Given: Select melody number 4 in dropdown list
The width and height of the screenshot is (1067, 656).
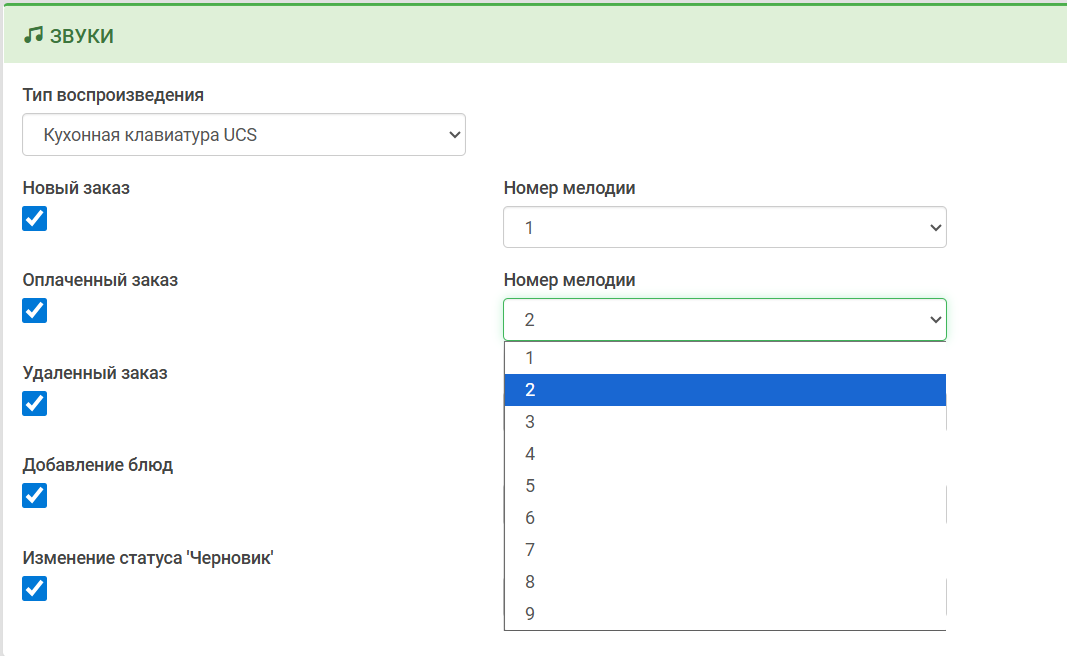Looking at the screenshot, I should point(724,454).
